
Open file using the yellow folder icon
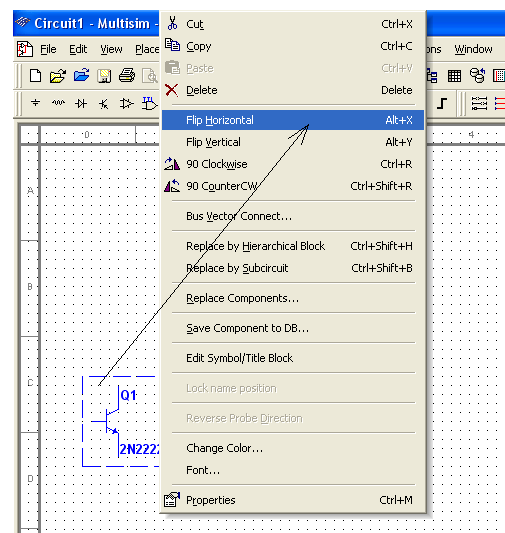[58, 75]
